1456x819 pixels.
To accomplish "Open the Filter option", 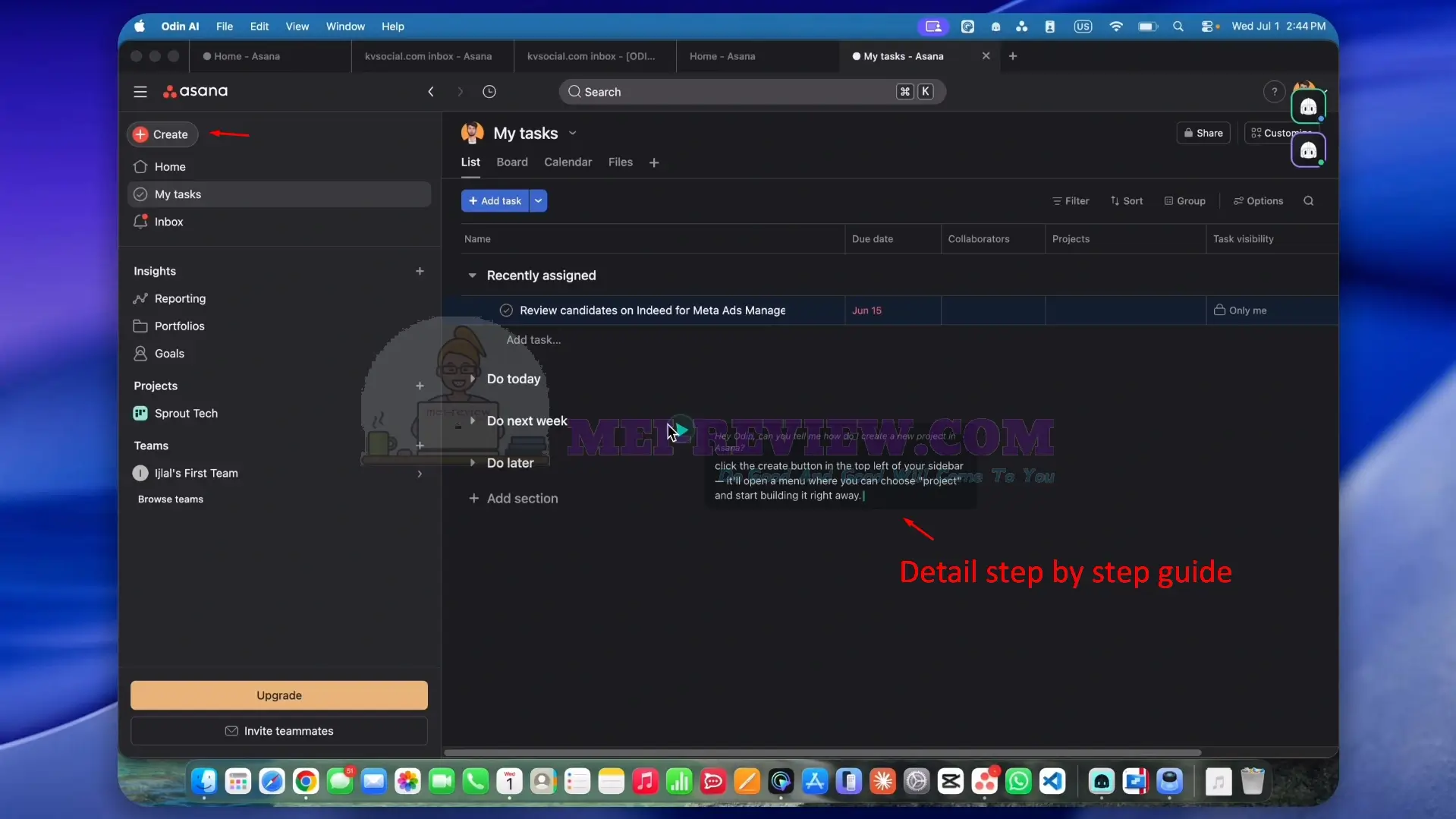I will point(1071,201).
